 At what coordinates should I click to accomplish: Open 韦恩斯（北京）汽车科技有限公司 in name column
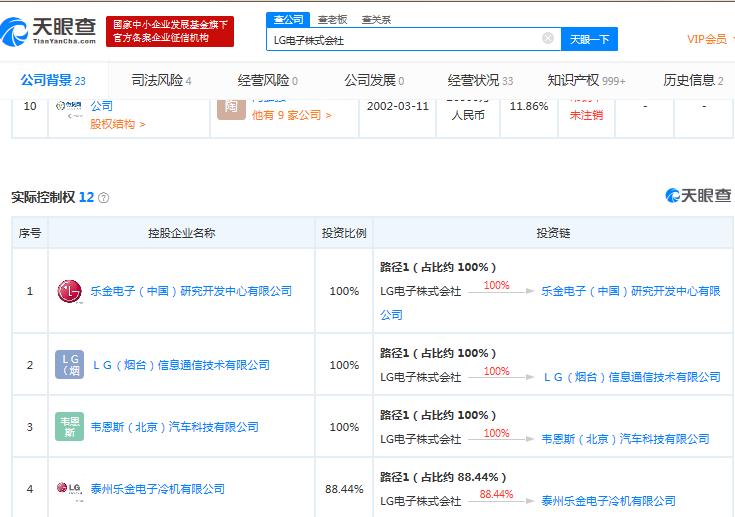click(x=174, y=427)
